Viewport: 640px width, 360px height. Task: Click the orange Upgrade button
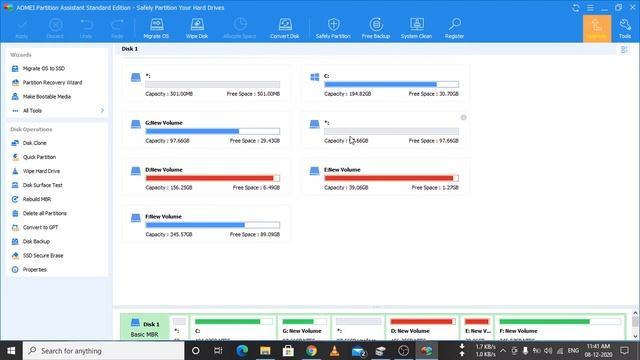coord(597,29)
